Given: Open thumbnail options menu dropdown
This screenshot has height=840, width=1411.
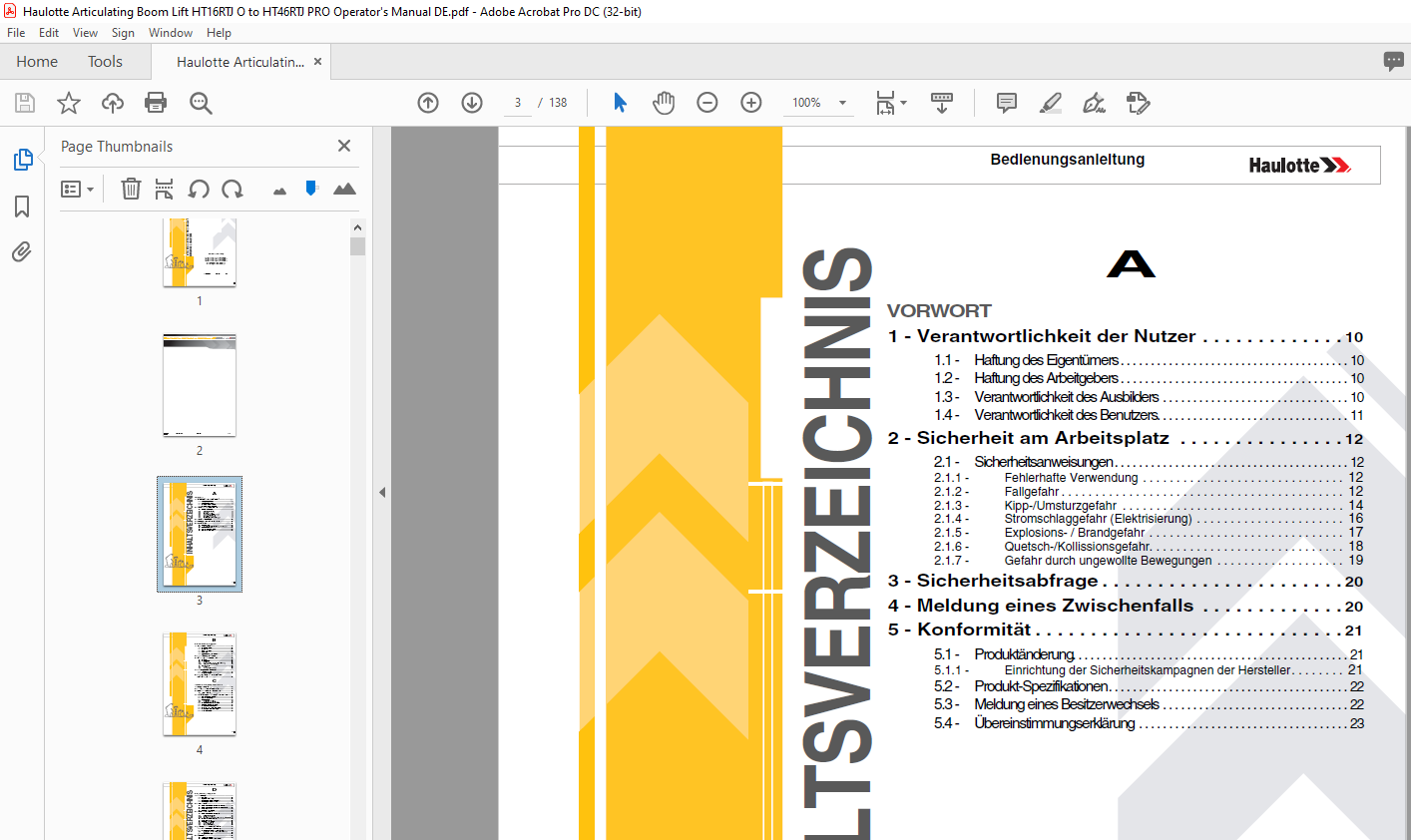Looking at the screenshot, I should (x=77, y=189).
